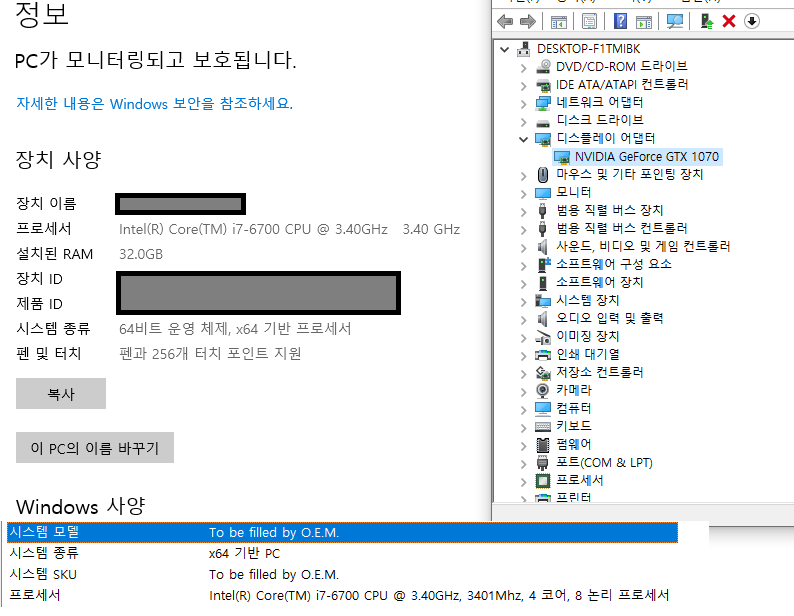This screenshot has height=616, width=794.
Task: Click the Update driver icon with green arrow
Action: point(707,21)
